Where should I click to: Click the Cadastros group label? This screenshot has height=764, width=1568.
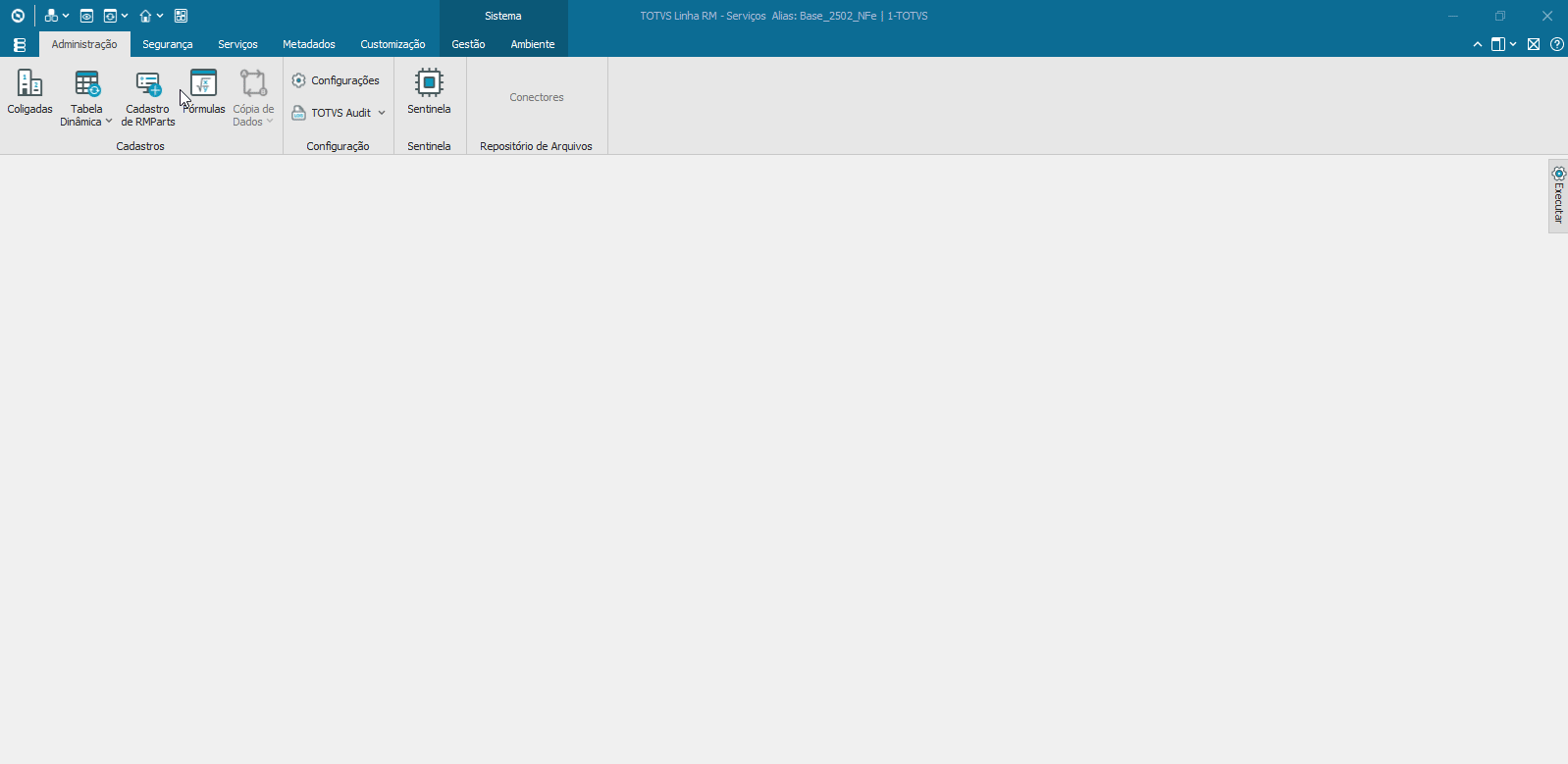[140, 146]
